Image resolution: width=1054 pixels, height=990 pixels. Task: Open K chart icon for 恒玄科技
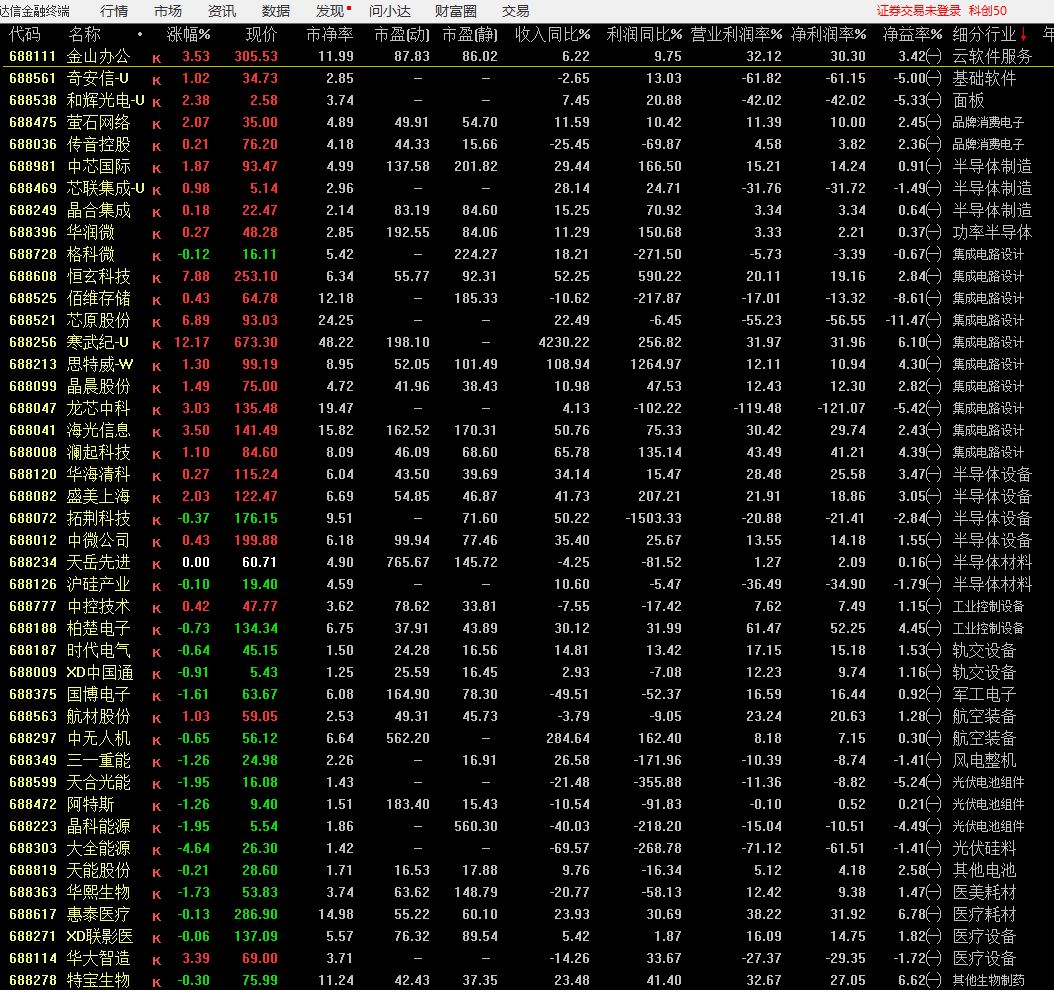pyautogui.click(x=157, y=279)
